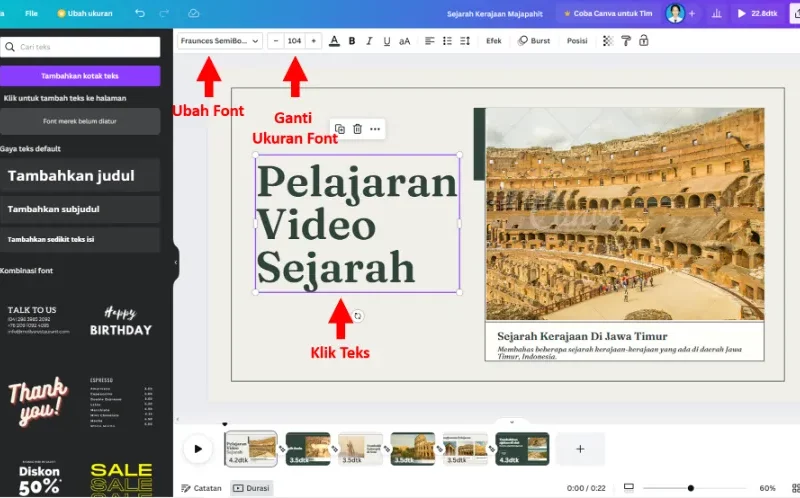The width and height of the screenshot is (800, 498).
Task: Open the File menu
Action: [x=31, y=13]
